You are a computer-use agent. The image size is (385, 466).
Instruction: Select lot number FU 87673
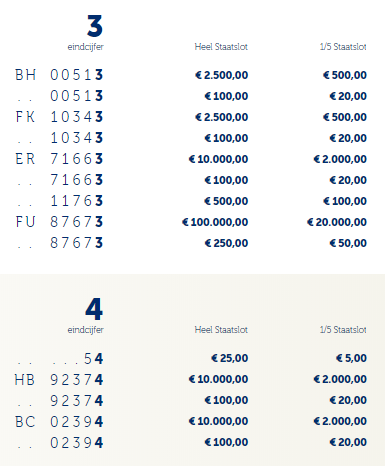(59, 222)
